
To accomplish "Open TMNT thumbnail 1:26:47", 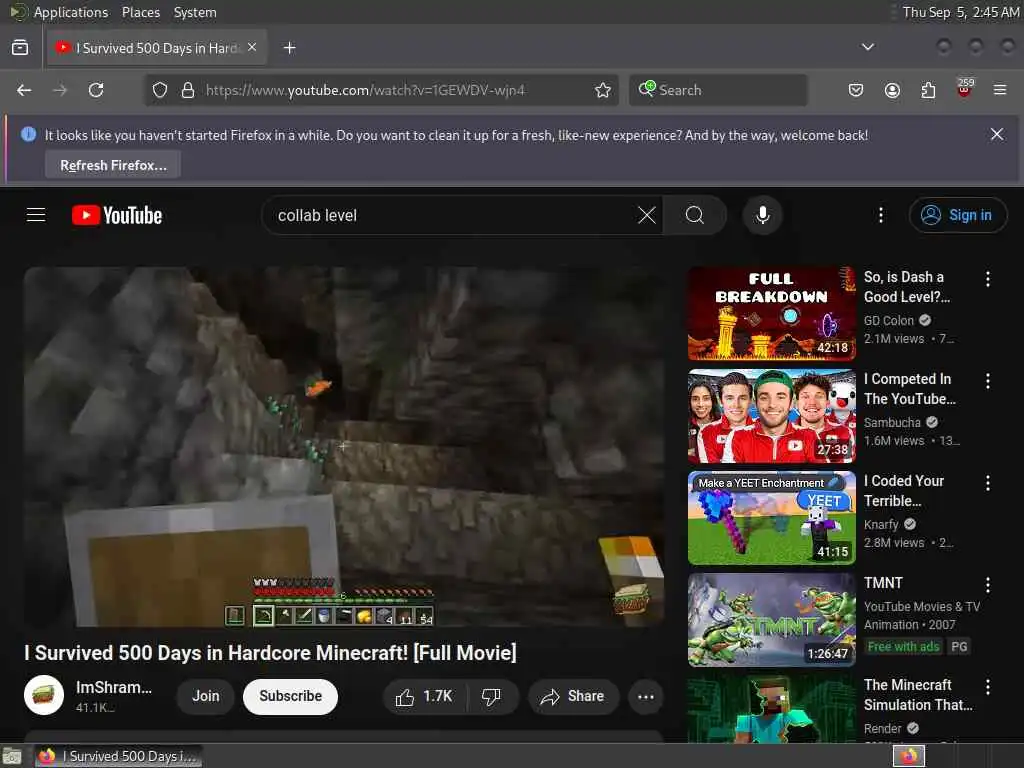I will (x=771, y=619).
